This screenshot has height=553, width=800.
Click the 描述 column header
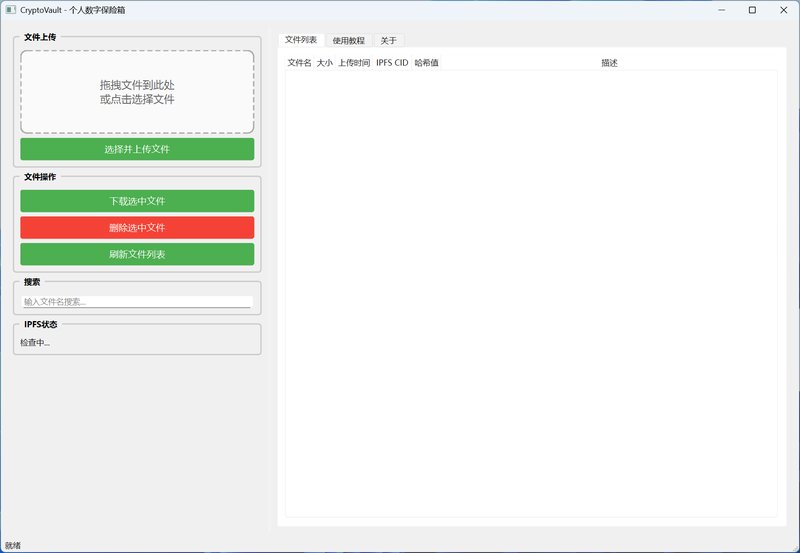pos(609,63)
